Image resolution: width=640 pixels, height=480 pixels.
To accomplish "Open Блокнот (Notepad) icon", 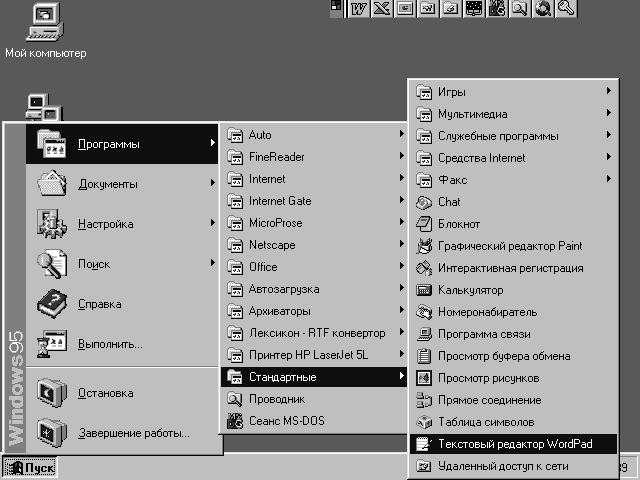I will (424, 224).
